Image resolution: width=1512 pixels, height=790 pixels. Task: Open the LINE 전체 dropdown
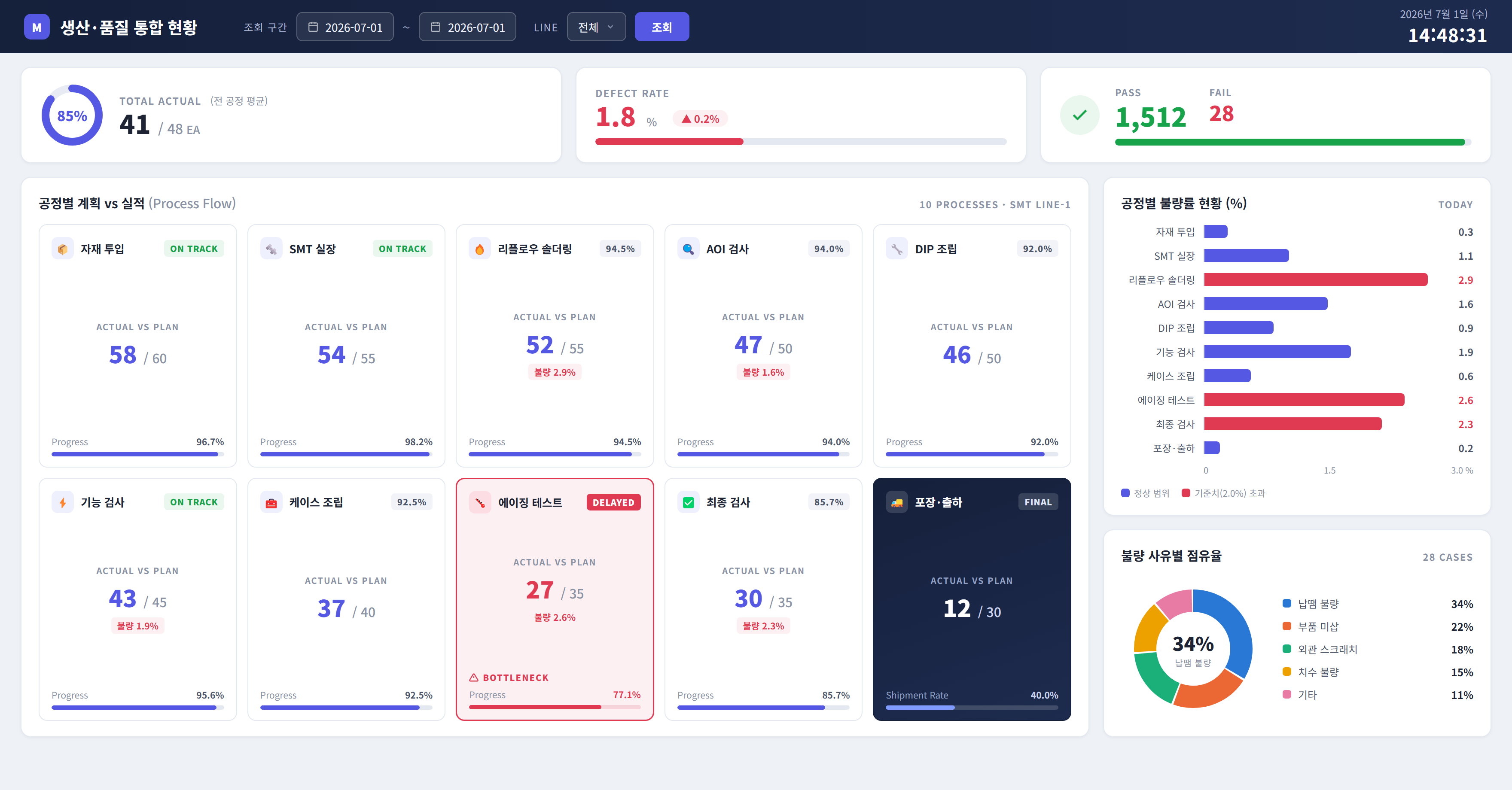(x=596, y=27)
